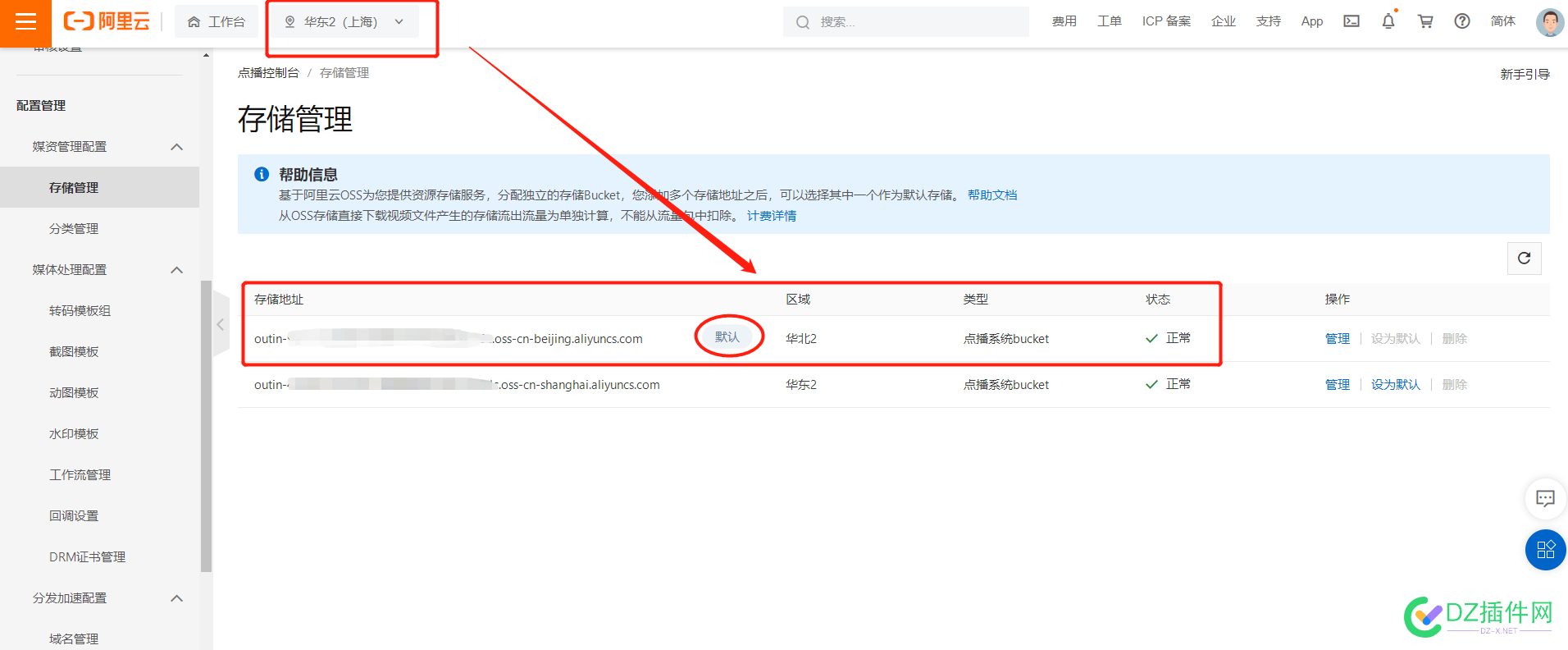Click the shanghai storage address text
Viewport: 1568px width, 650px height.
(x=457, y=384)
